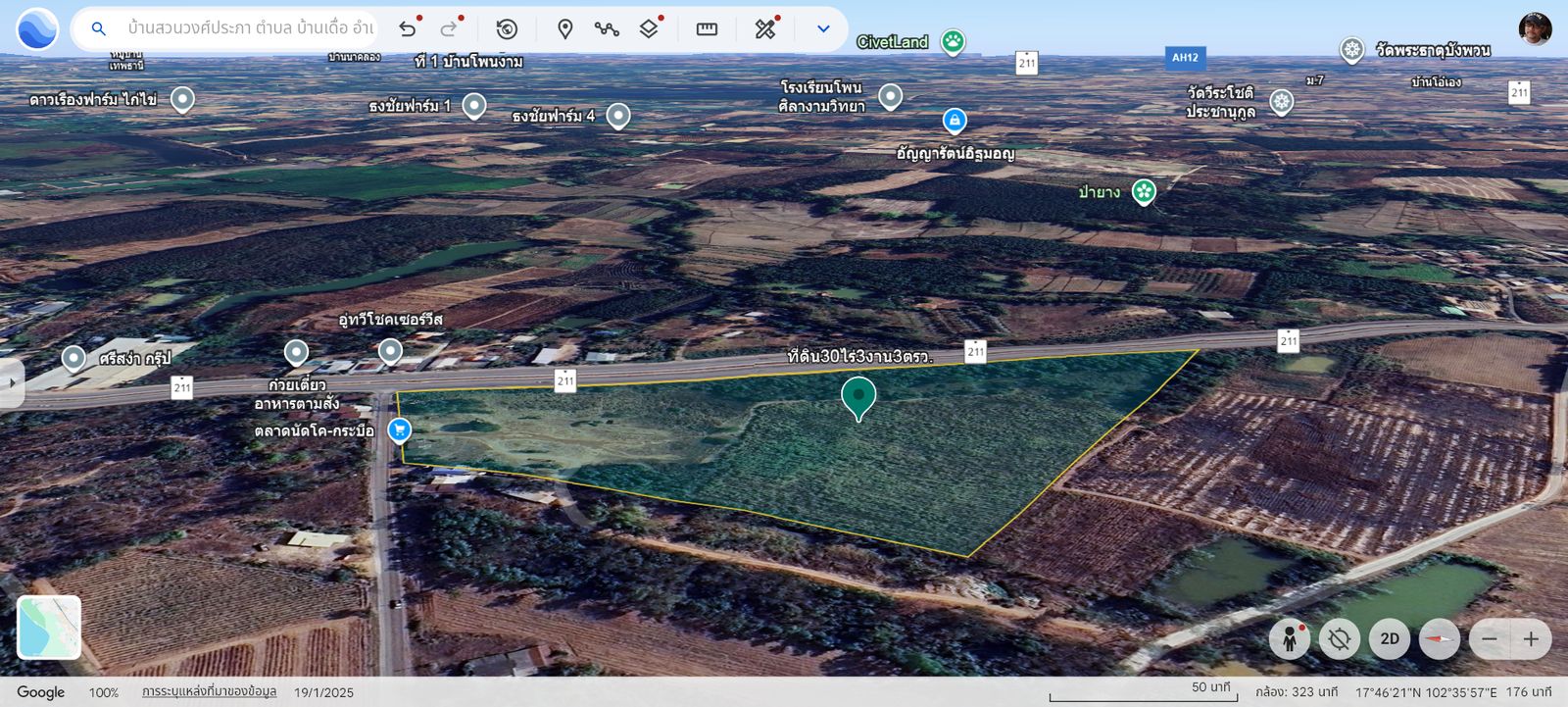The height and width of the screenshot is (707, 1568).
Task: Select the ruler measure tool
Action: click(707, 29)
